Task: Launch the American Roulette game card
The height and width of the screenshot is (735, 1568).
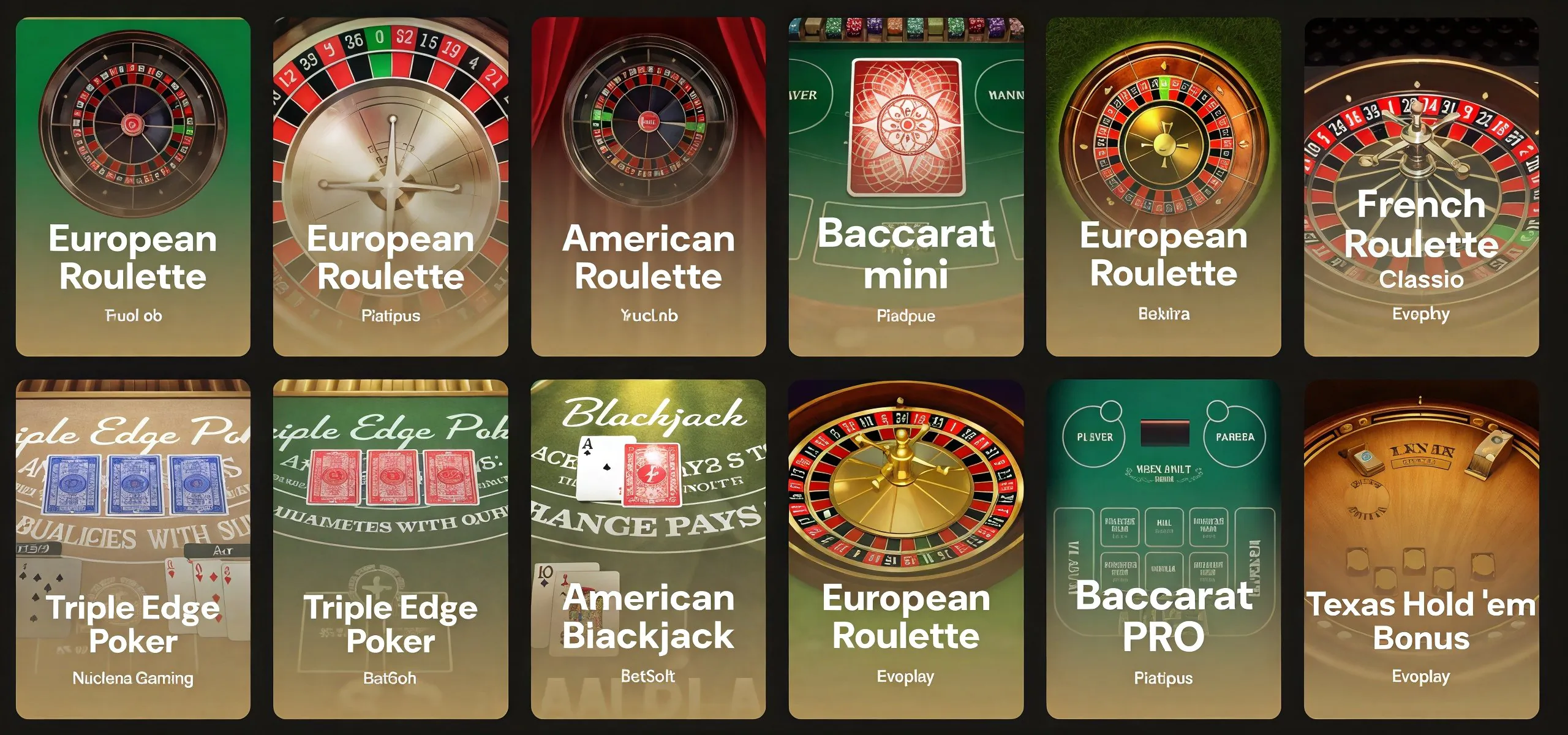Action: click(x=649, y=187)
